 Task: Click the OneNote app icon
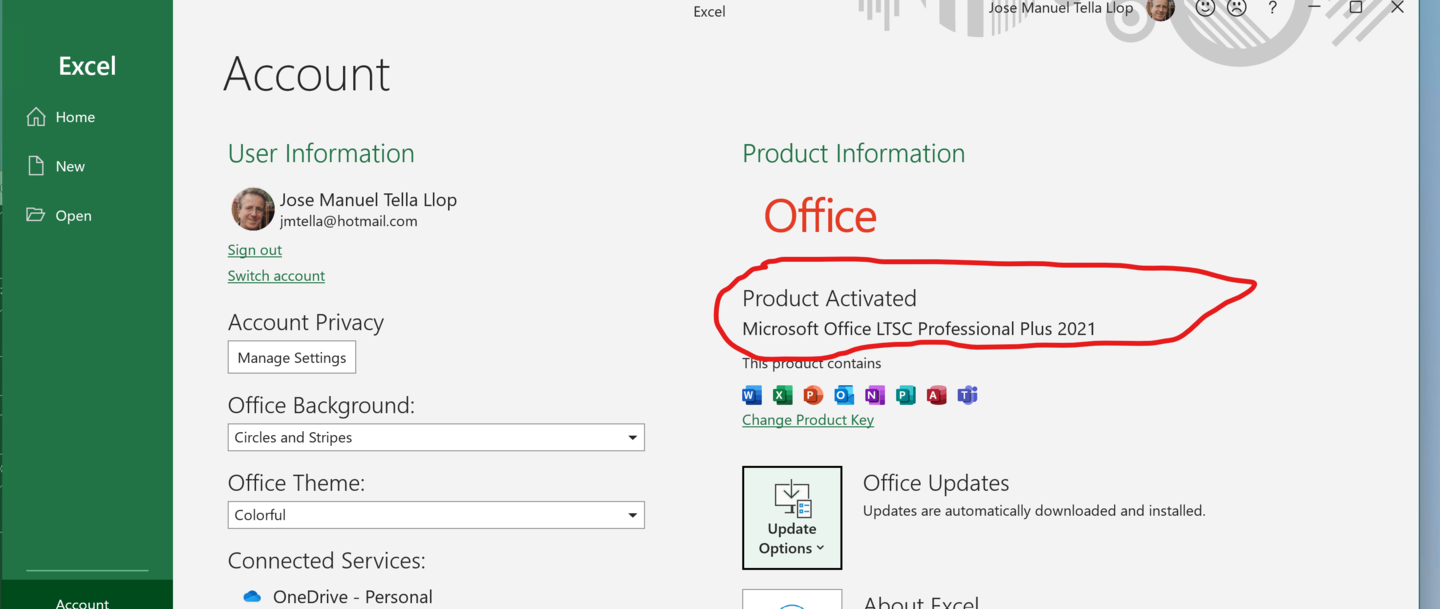pos(875,395)
